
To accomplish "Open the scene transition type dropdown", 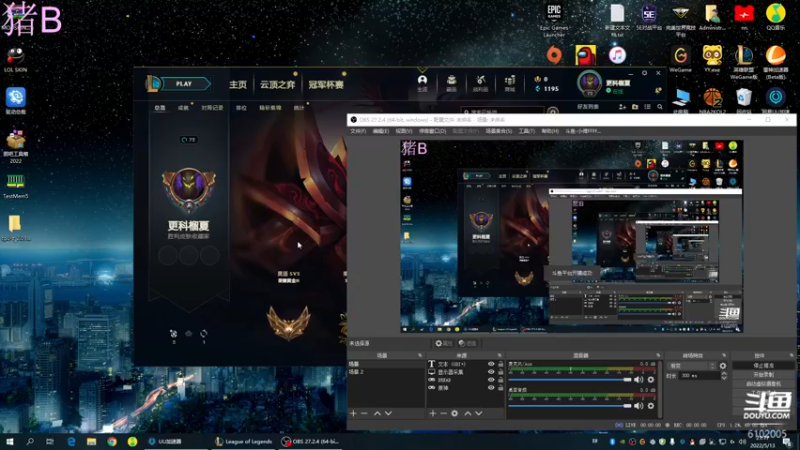I will pos(691,366).
